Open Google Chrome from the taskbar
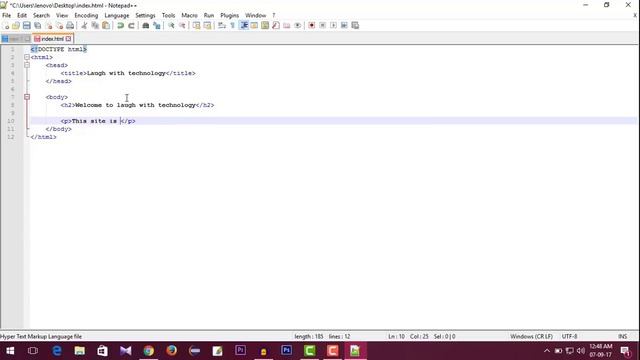The width and height of the screenshot is (640, 360). tap(149, 351)
